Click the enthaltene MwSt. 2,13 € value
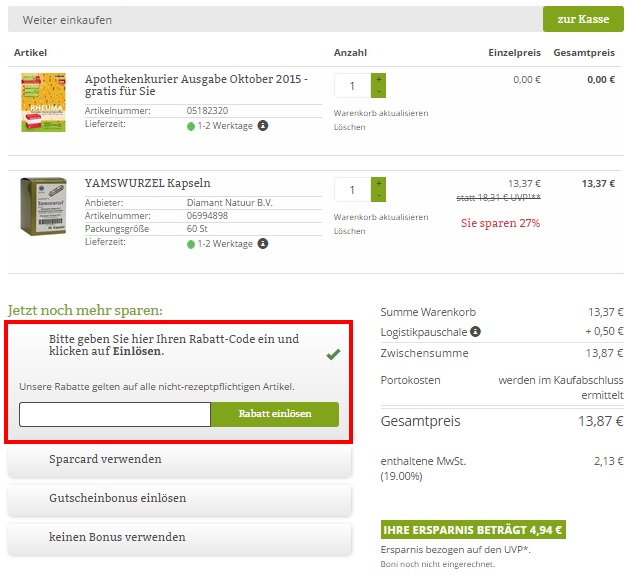 [608, 461]
